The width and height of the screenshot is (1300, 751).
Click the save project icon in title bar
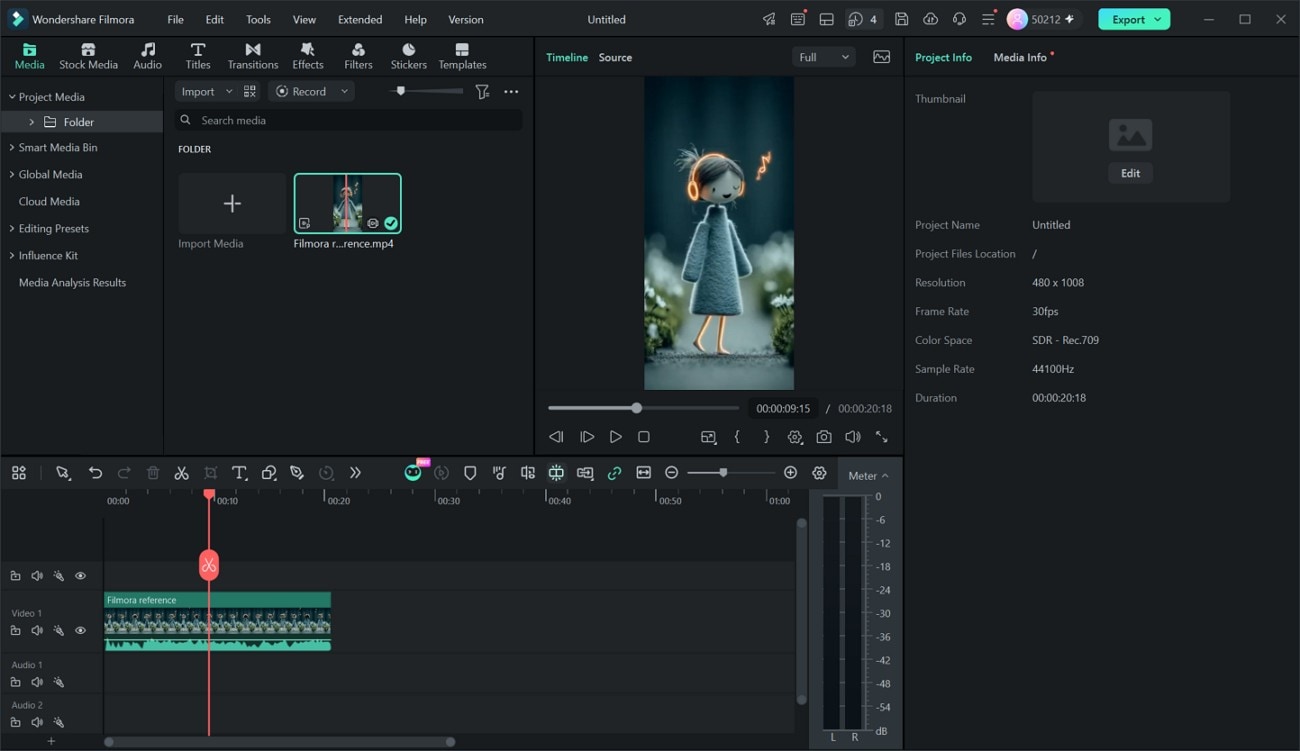coord(902,19)
